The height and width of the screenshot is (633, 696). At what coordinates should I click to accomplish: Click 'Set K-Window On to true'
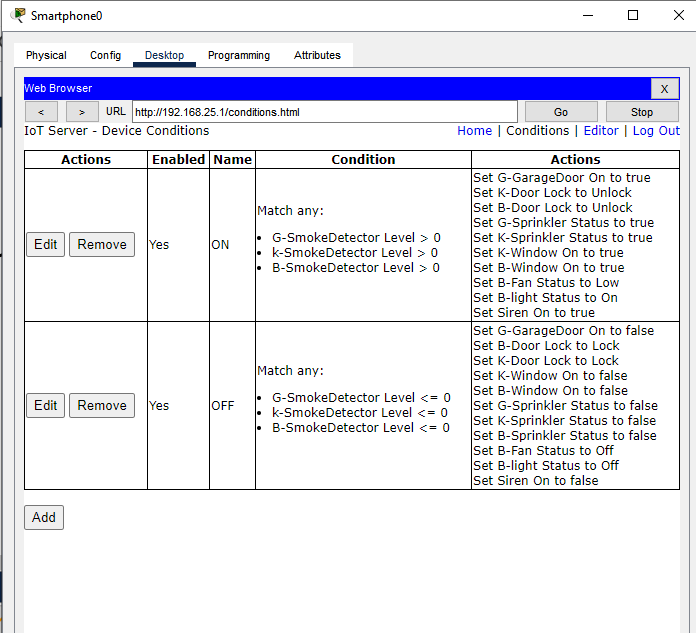[x=548, y=253]
